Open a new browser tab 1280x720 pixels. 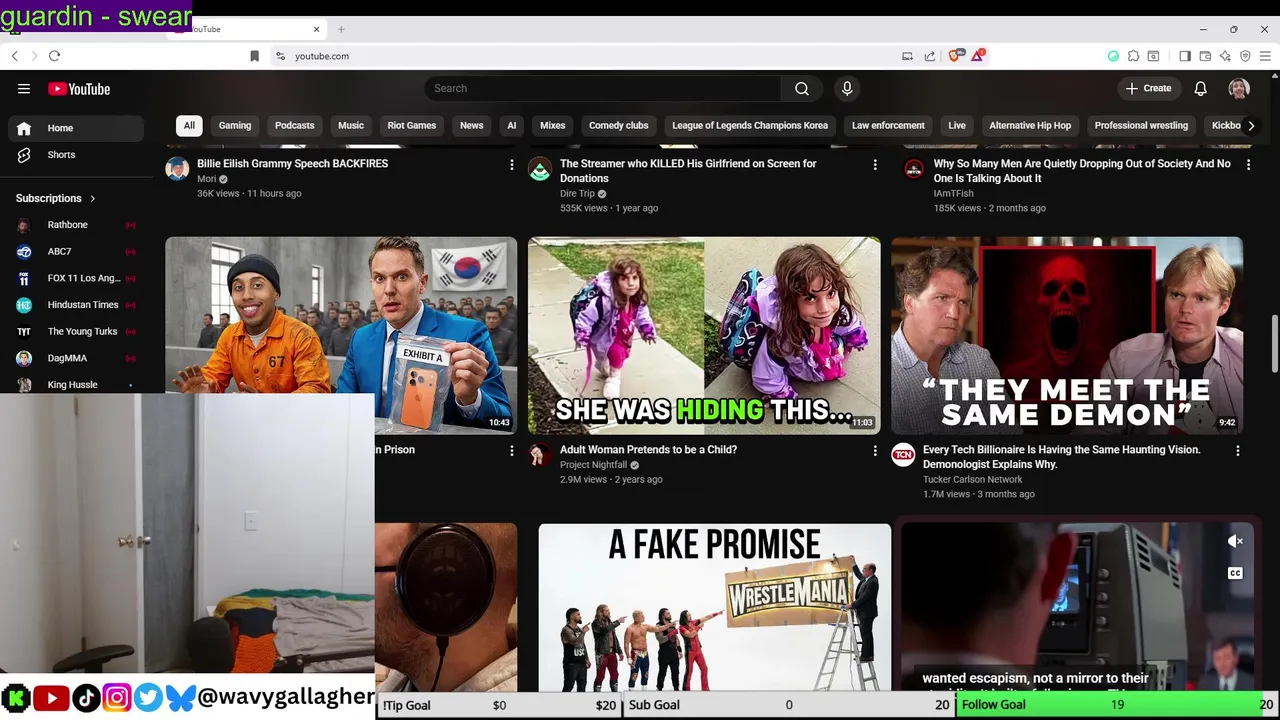click(341, 29)
